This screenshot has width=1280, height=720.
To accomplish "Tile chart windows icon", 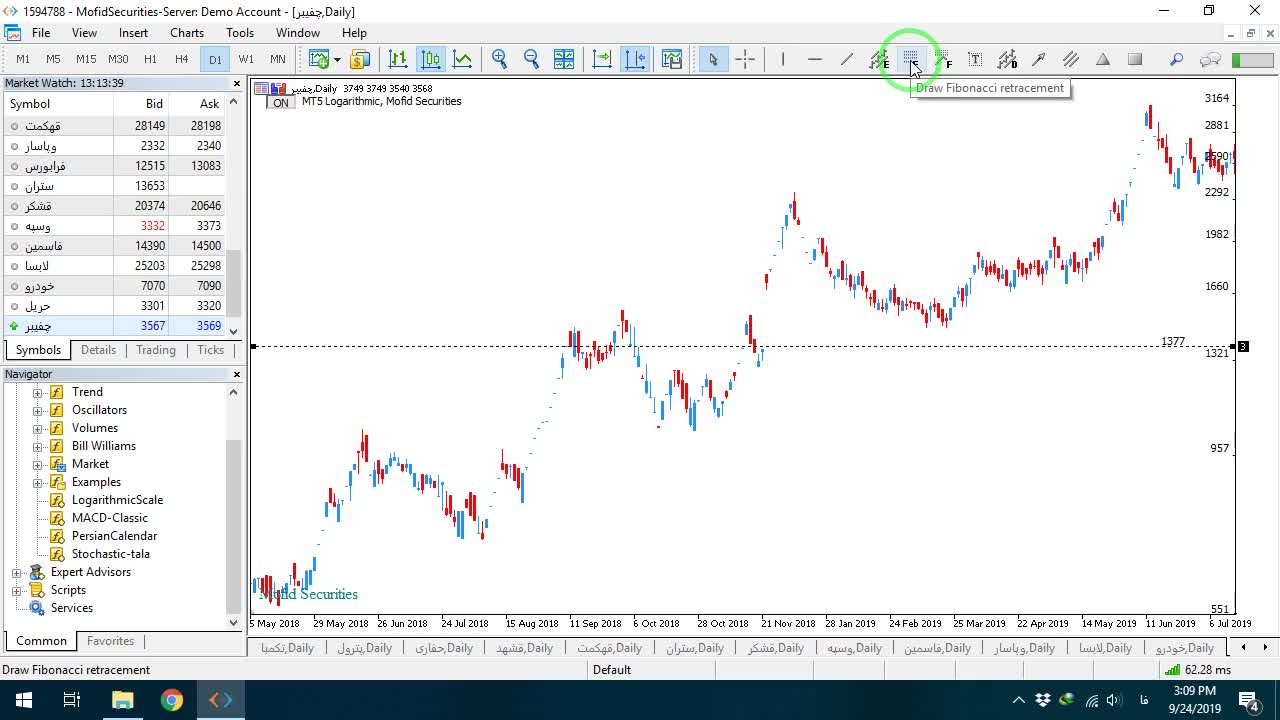I will (564, 59).
